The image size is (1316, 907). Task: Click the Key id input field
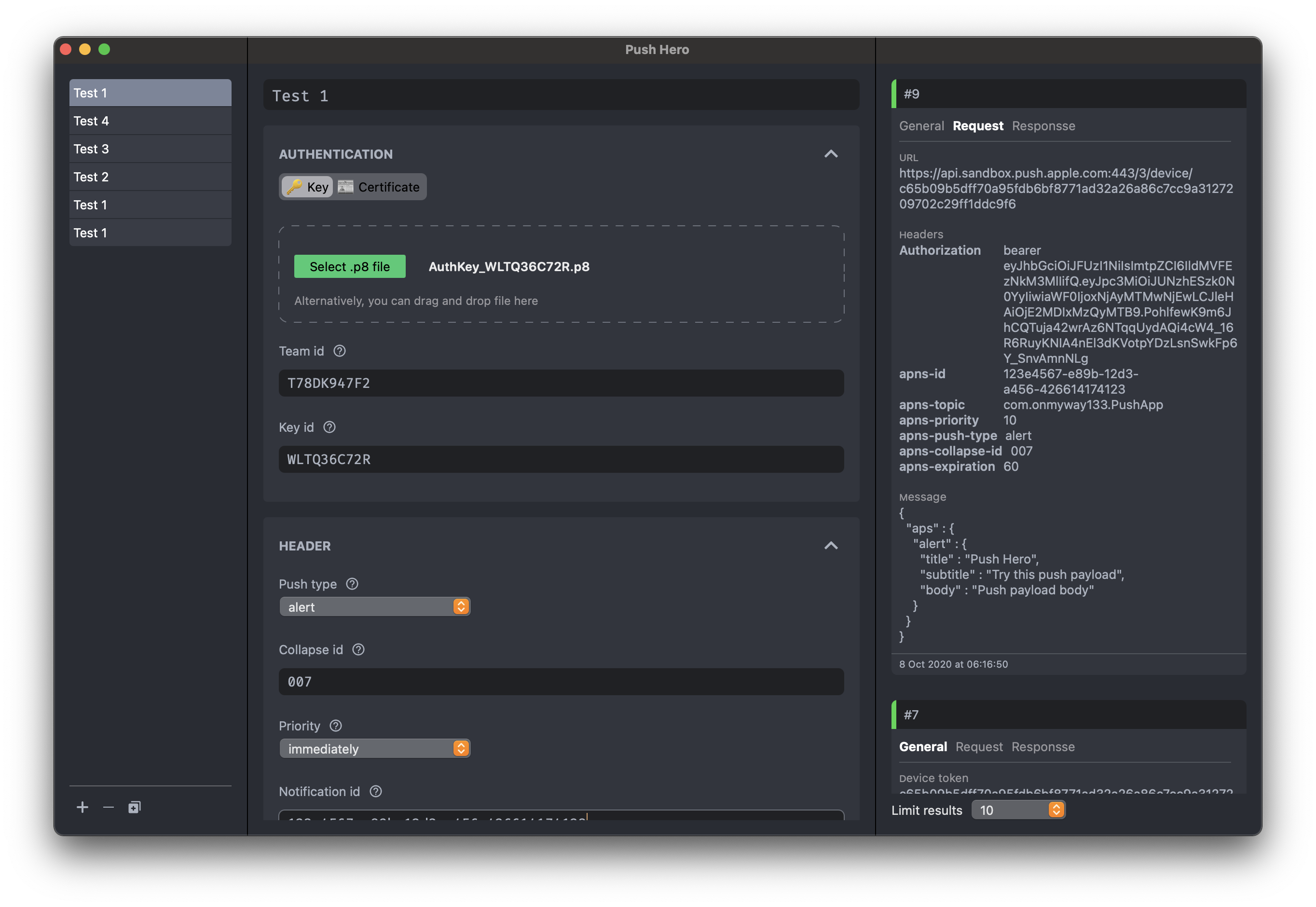pos(561,459)
